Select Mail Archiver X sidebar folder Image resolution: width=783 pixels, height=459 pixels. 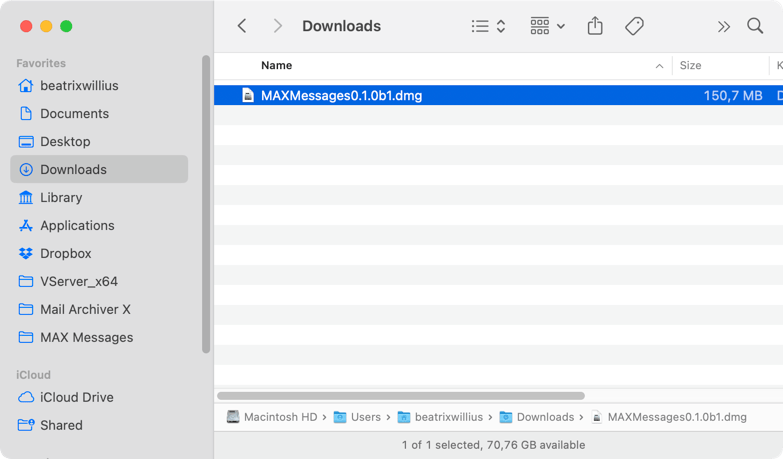point(85,310)
